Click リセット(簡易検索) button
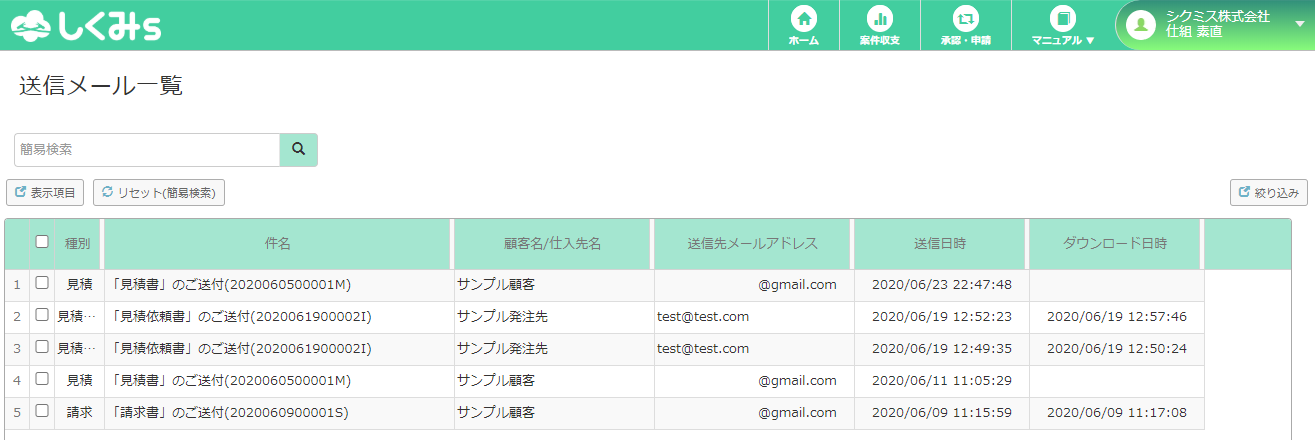Image resolution: width=1315 pixels, height=440 pixels. tap(159, 192)
